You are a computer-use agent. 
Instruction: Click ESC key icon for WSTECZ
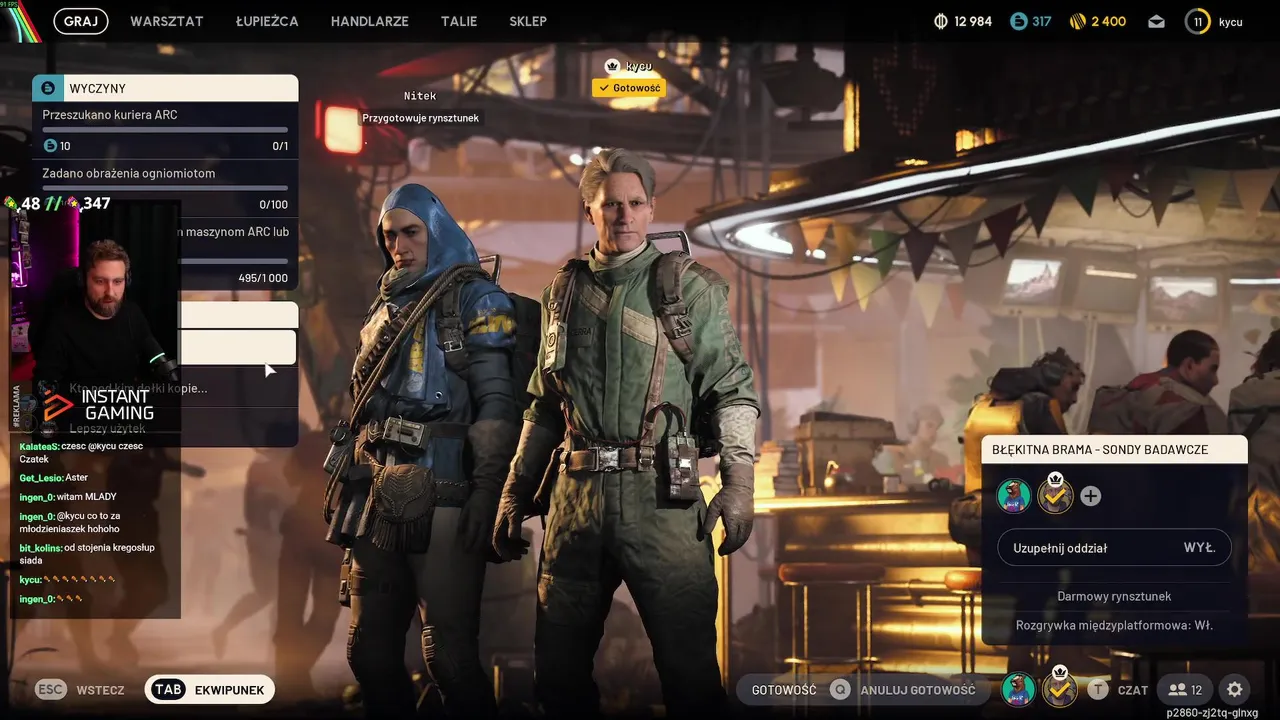coord(51,689)
